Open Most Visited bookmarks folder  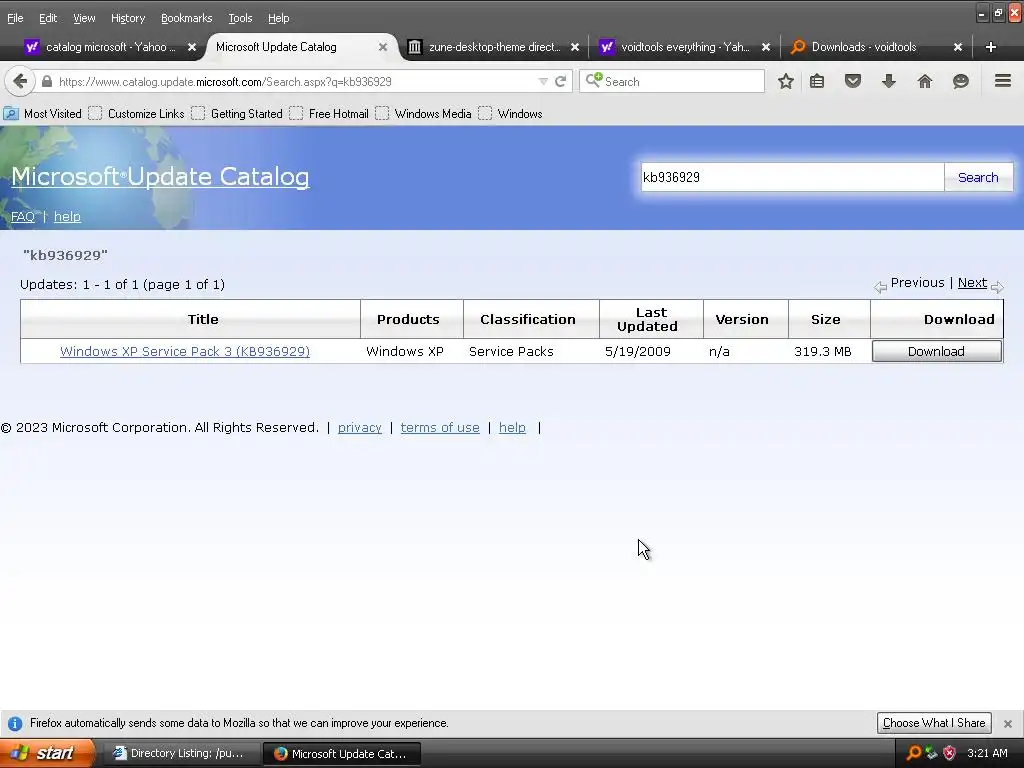(43, 114)
